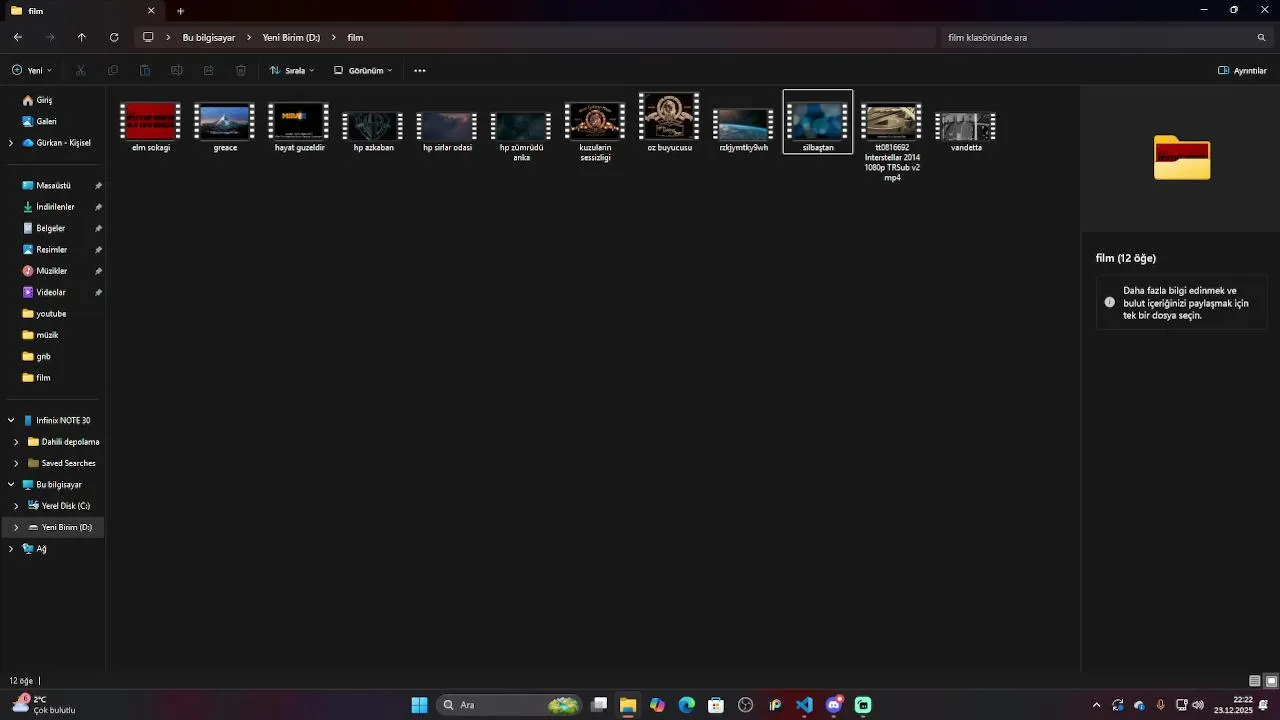Open Microsoft Edge from taskbar
Viewport: 1280px width, 720px height.
point(687,705)
